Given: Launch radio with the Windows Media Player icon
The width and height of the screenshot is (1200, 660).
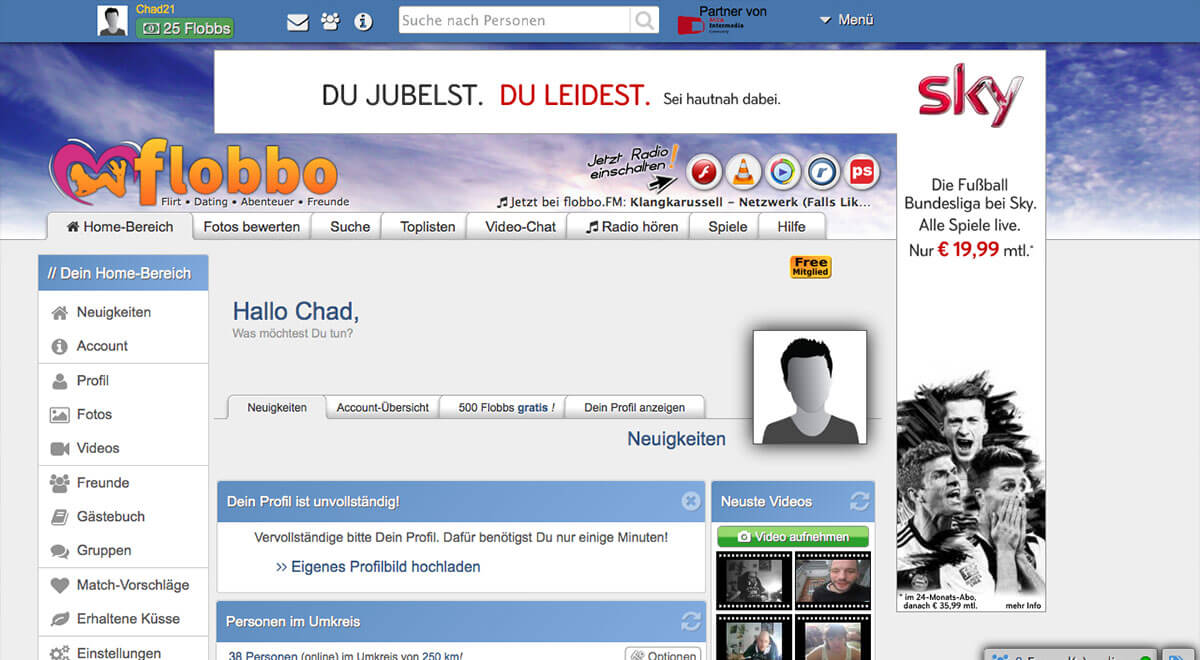Looking at the screenshot, I should 783,172.
